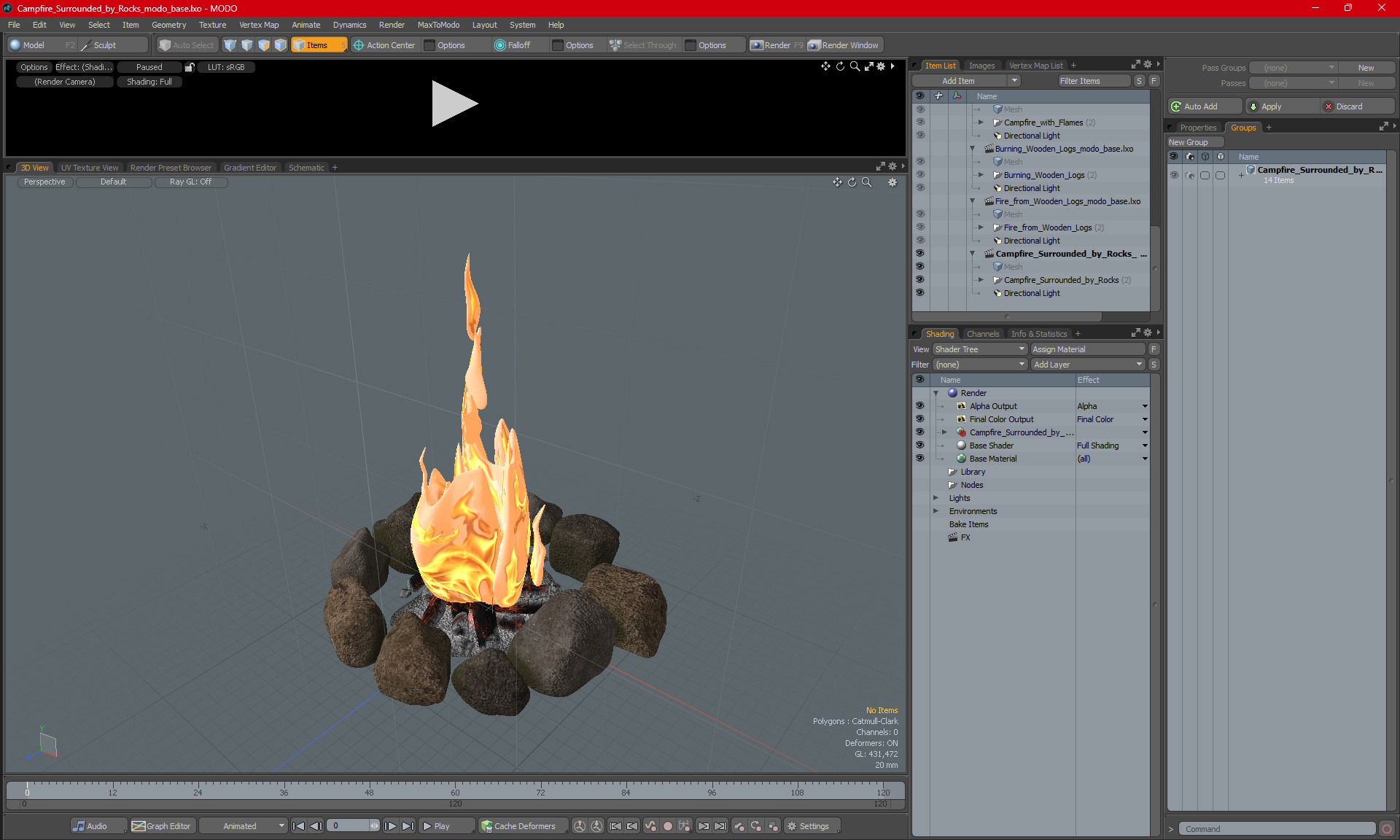Click the Cache Deformers icon
Screen dimensions: 1400x840
(486, 826)
